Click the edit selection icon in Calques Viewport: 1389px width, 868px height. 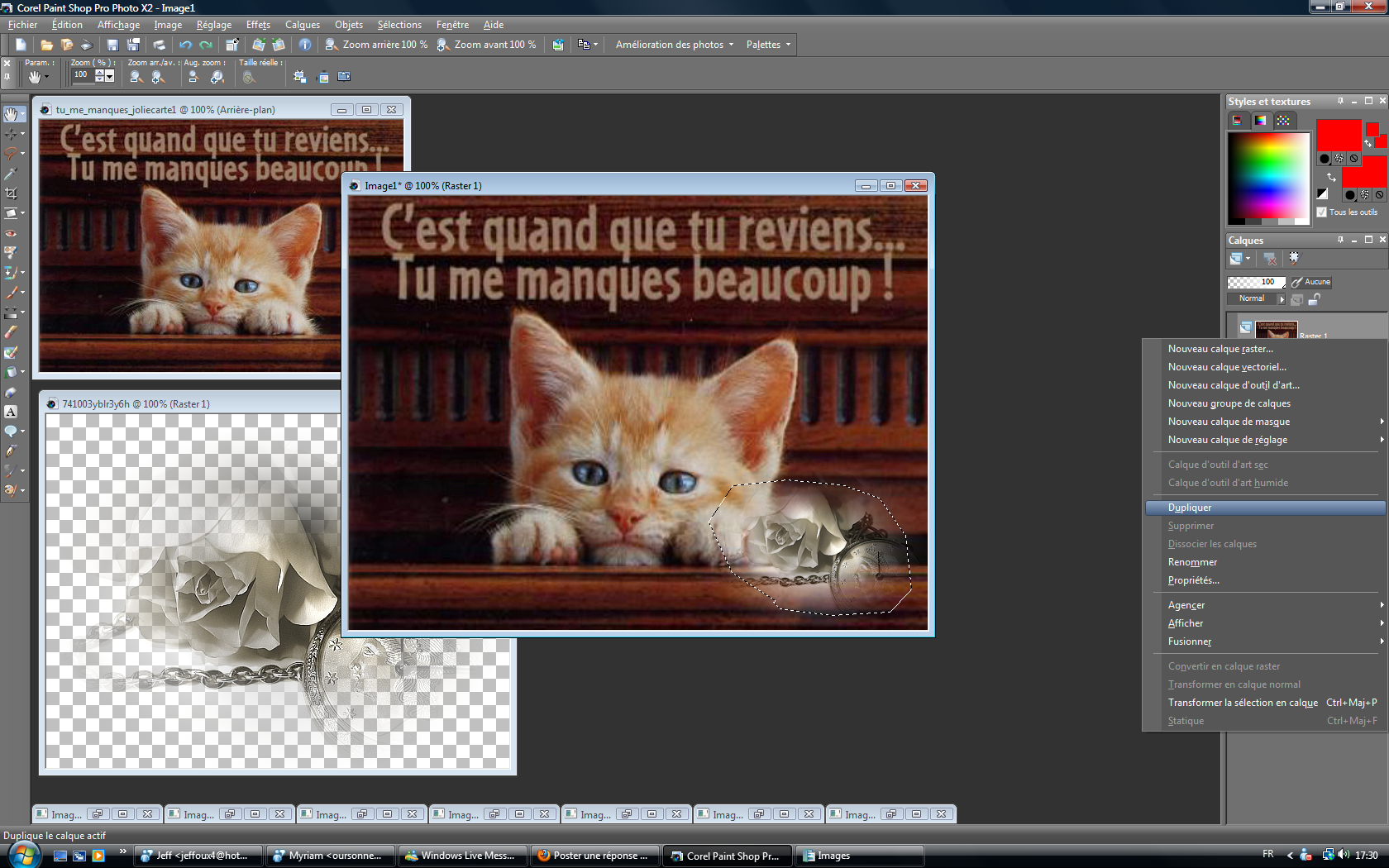point(1294,259)
